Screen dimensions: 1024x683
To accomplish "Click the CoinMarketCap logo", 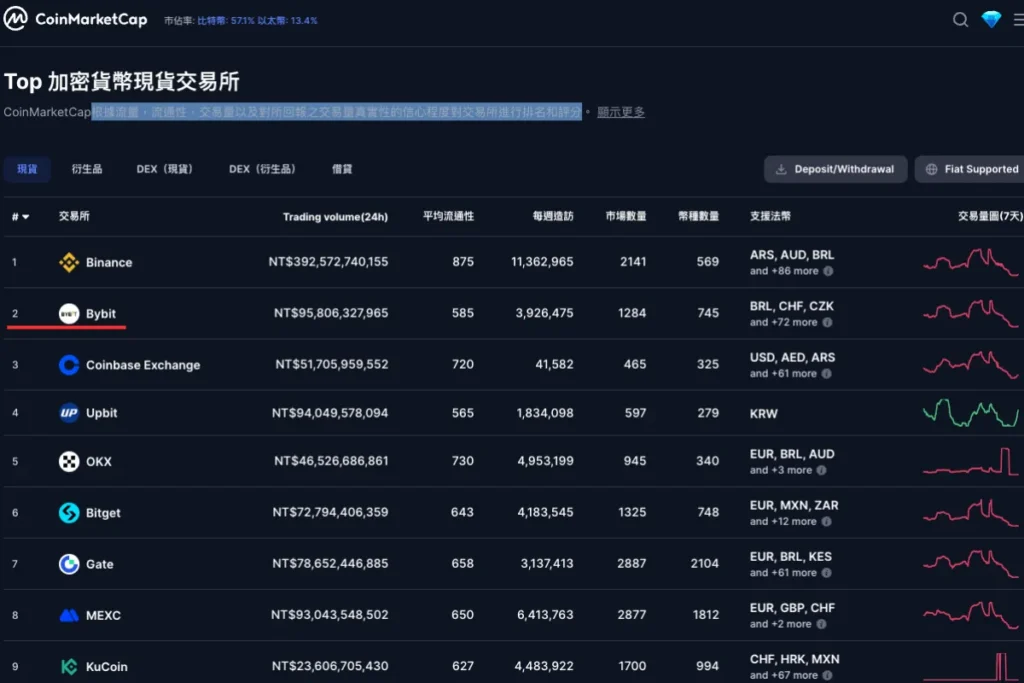I will [x=75, y=20].
